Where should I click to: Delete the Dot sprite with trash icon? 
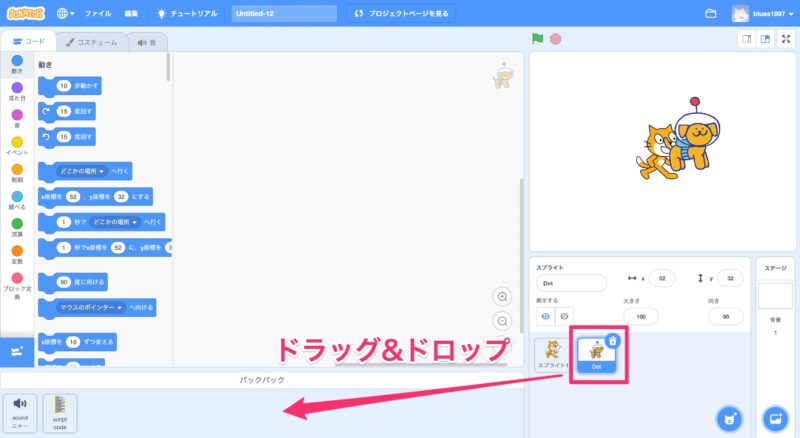[x=613, y=340]
